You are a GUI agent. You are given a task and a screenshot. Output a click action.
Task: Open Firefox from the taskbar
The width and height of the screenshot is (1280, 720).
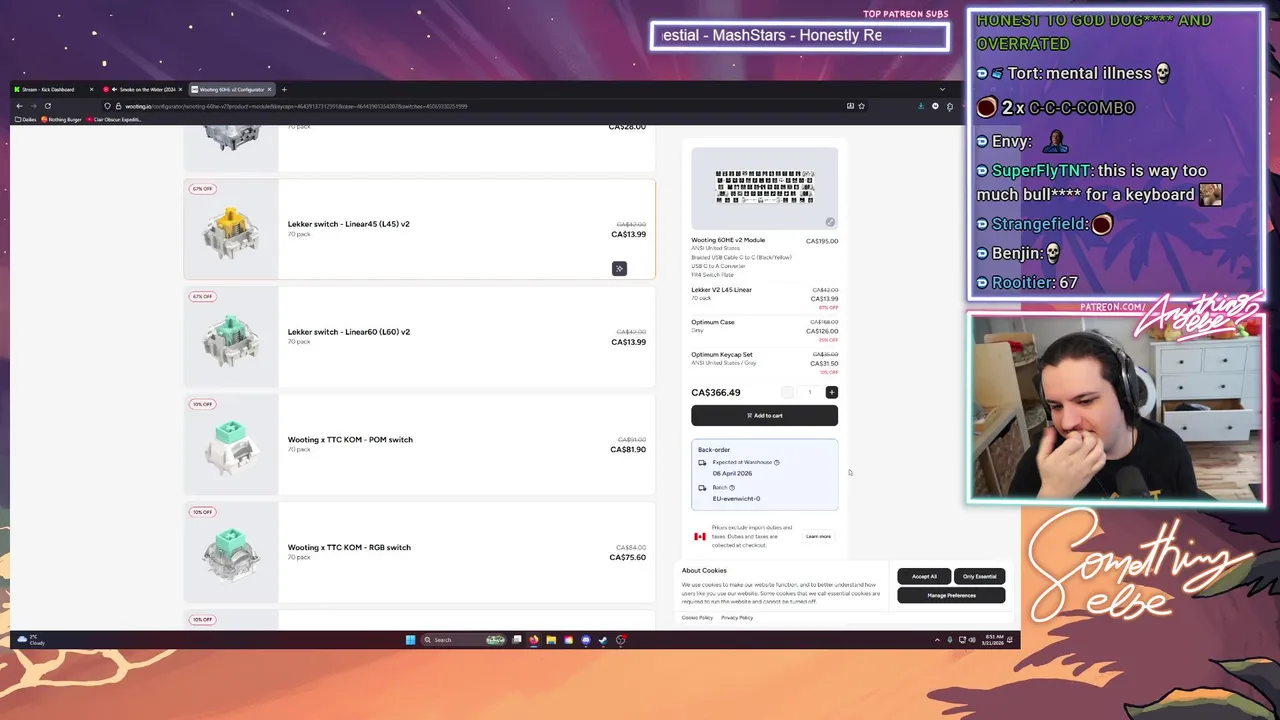click(534, 640)
